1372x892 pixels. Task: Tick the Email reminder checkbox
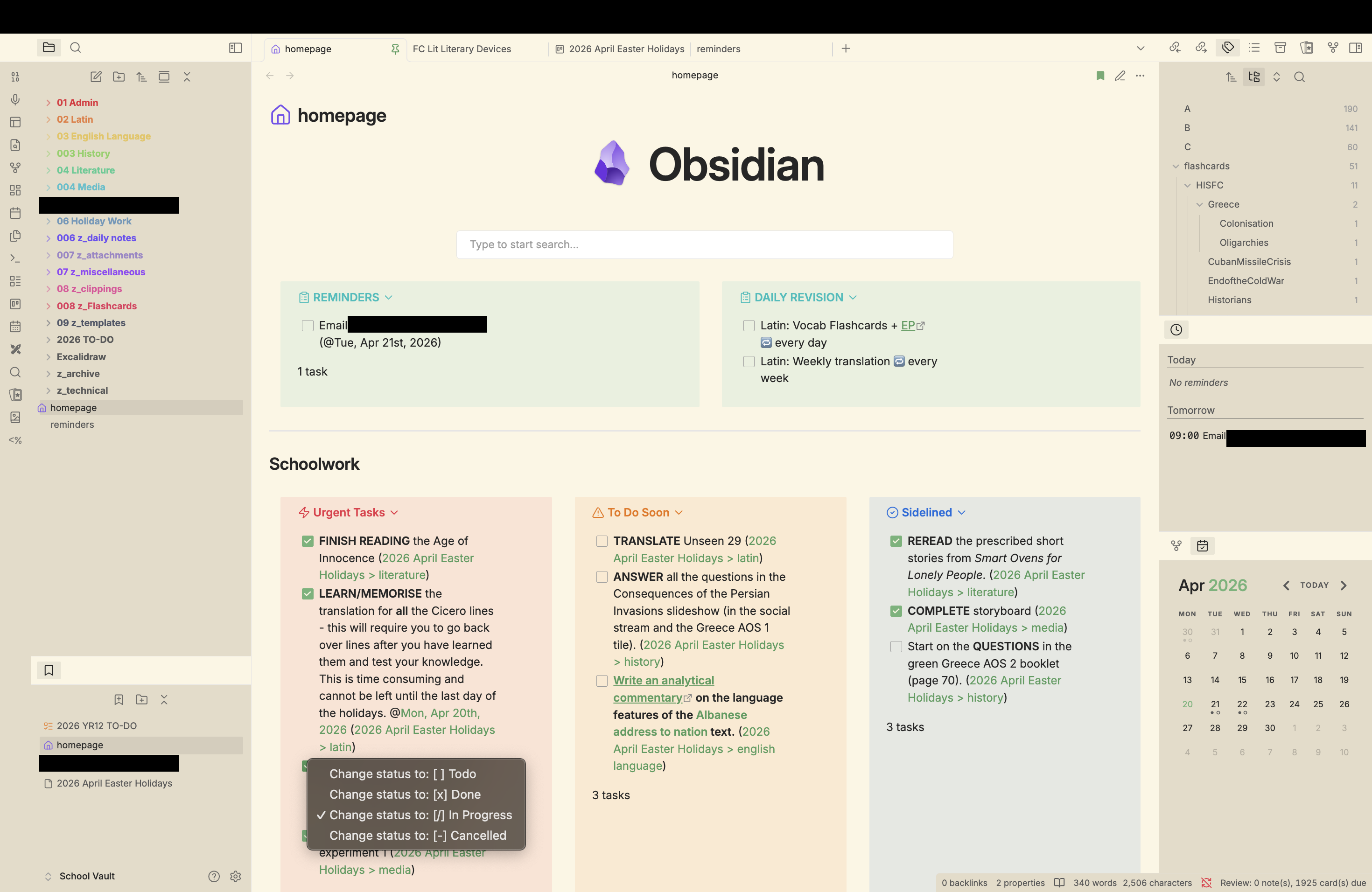308,326
